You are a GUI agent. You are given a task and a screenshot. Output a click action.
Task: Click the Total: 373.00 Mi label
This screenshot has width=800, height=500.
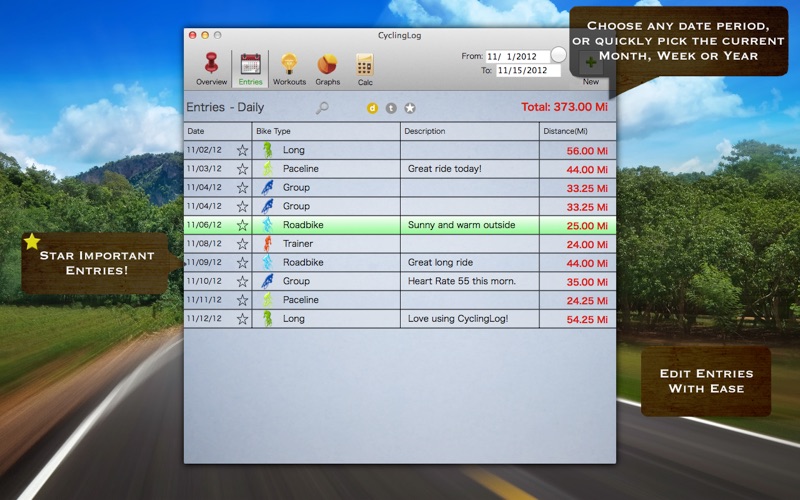[564, 107]
